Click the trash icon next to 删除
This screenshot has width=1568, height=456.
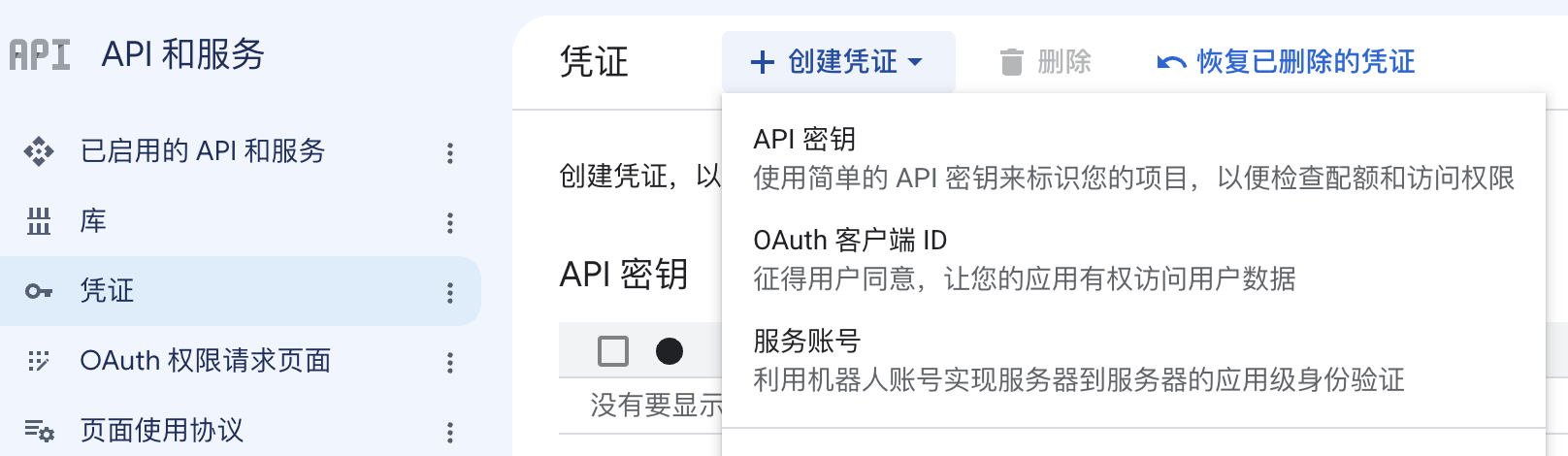click(x=1012, y=62)
